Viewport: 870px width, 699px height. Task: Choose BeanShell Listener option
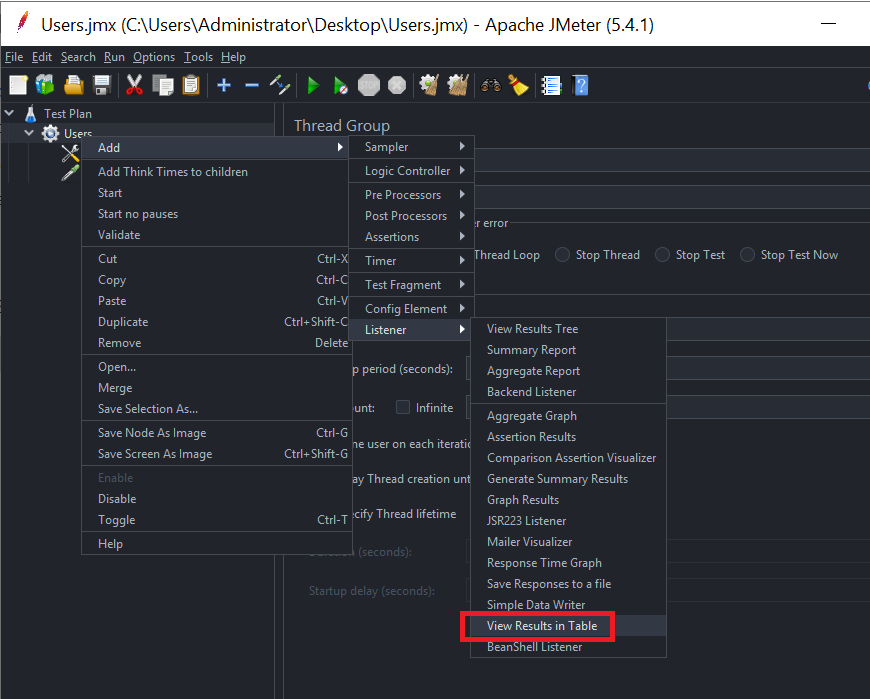(568, 647)
